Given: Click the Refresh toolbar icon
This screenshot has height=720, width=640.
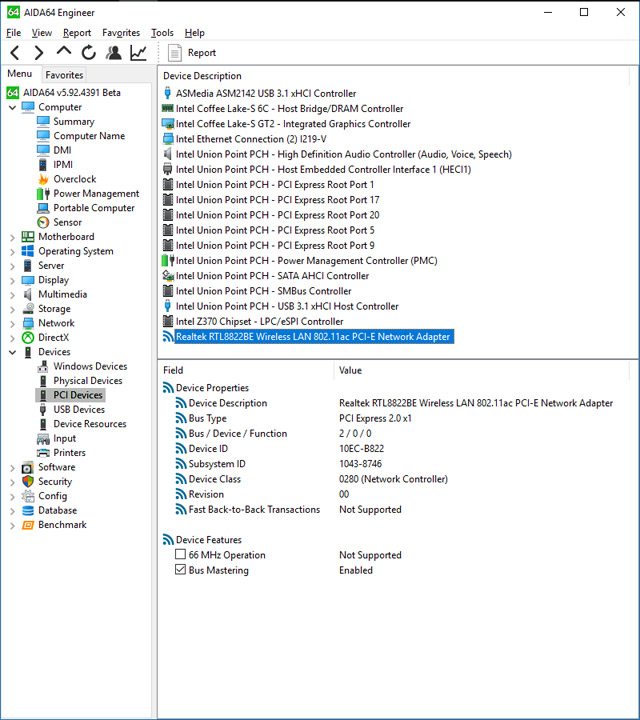Looking at the screenshot, I should tap(89, 53).
